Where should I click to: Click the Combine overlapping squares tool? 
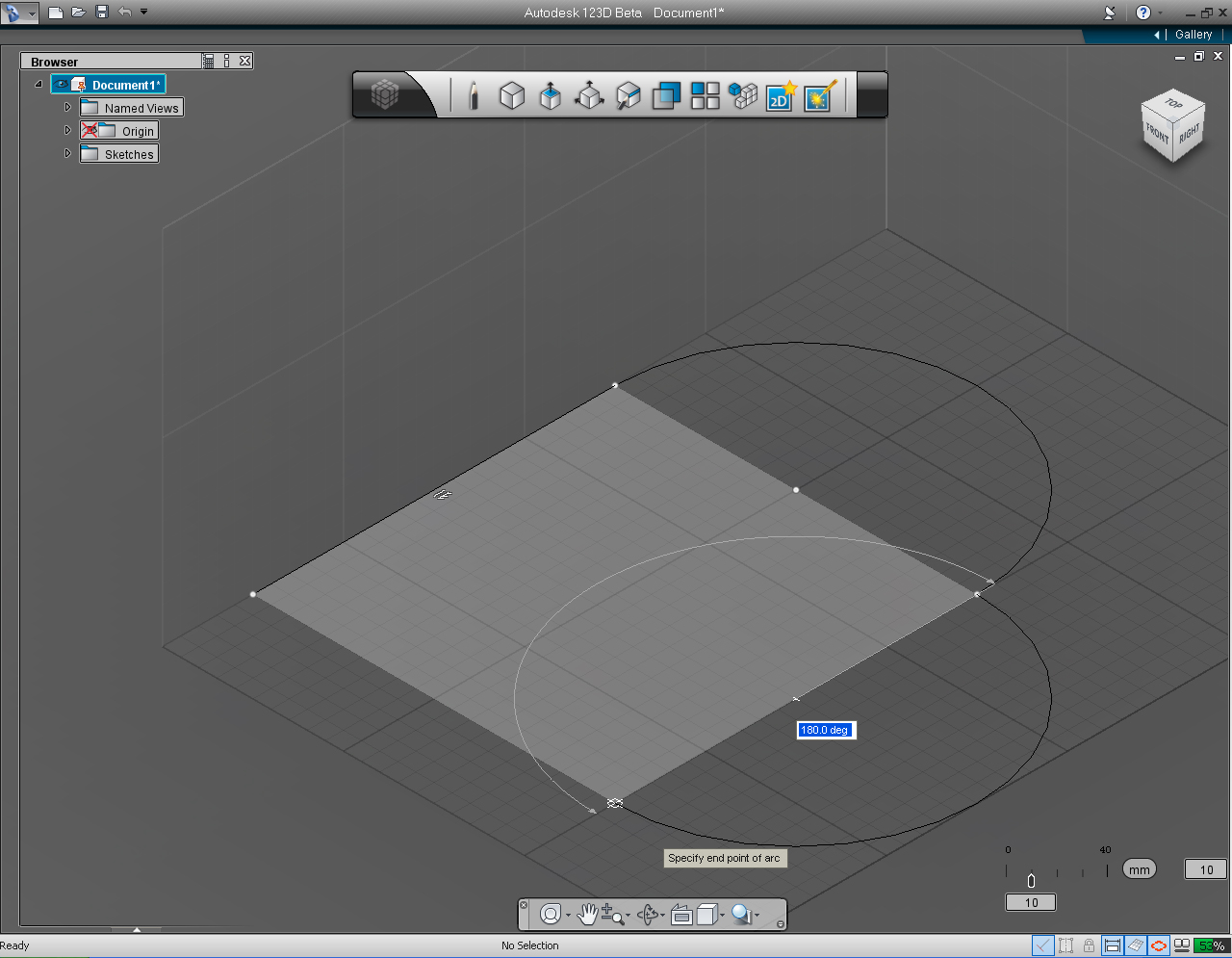(666, 95)
